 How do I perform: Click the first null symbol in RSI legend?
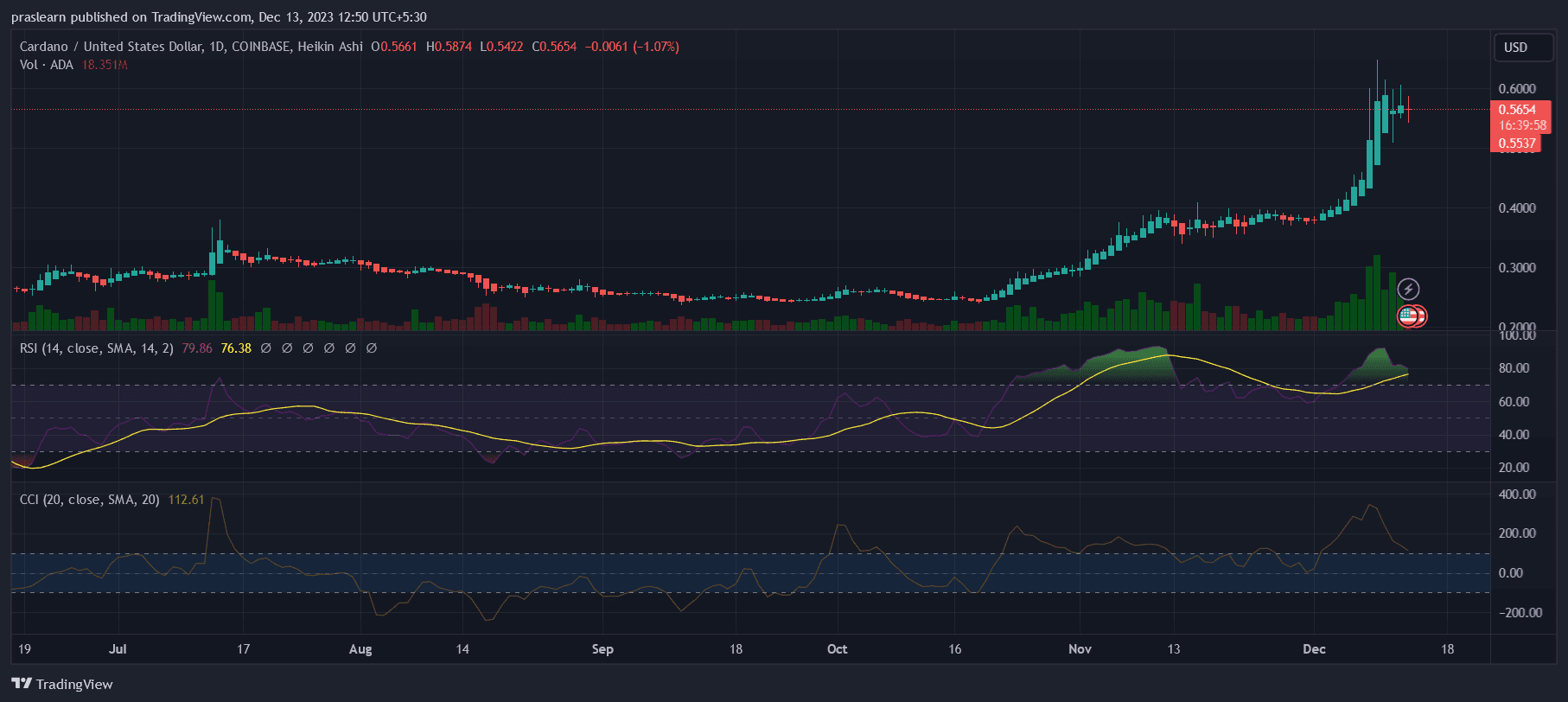266,348
